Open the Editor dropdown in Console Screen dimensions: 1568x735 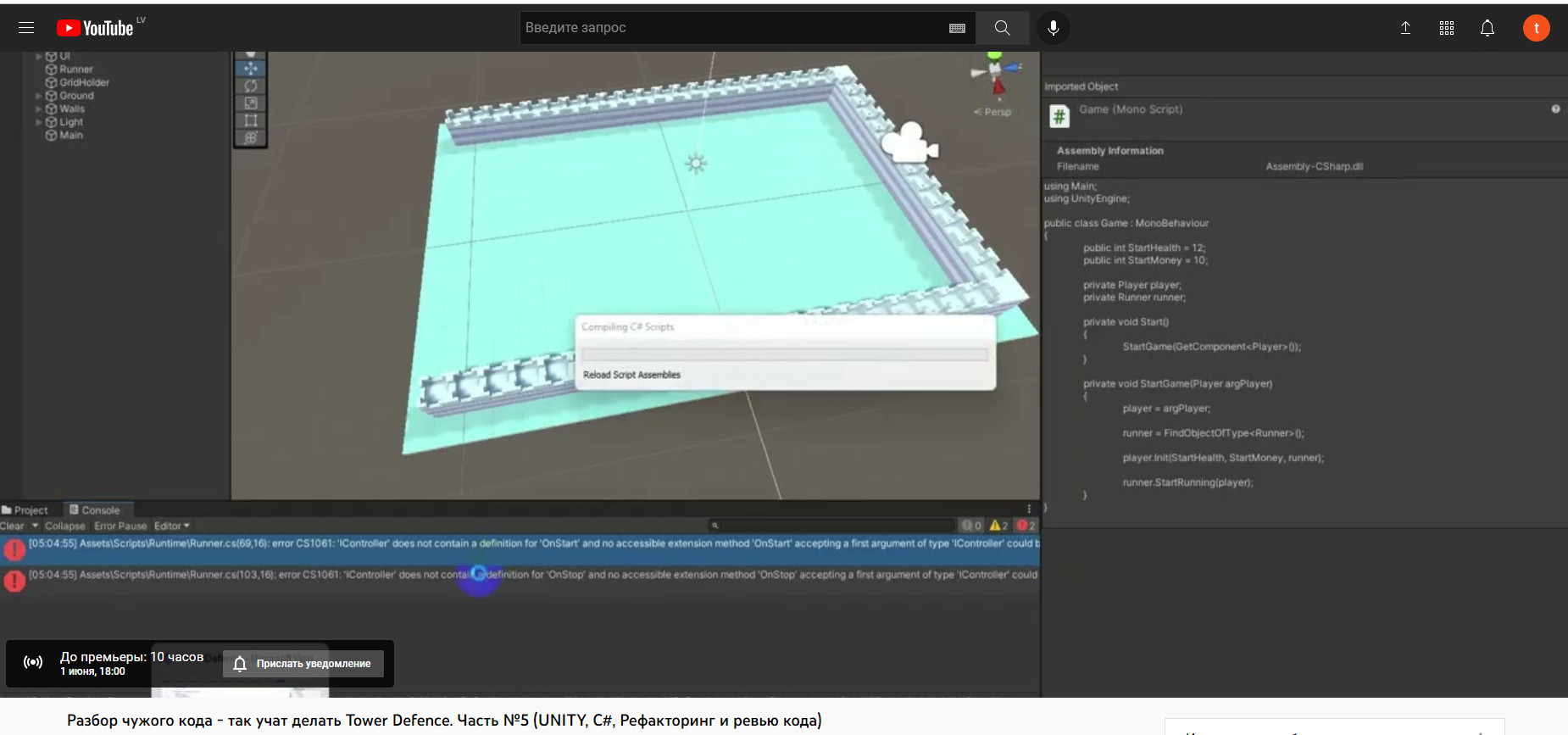point(171,526)
